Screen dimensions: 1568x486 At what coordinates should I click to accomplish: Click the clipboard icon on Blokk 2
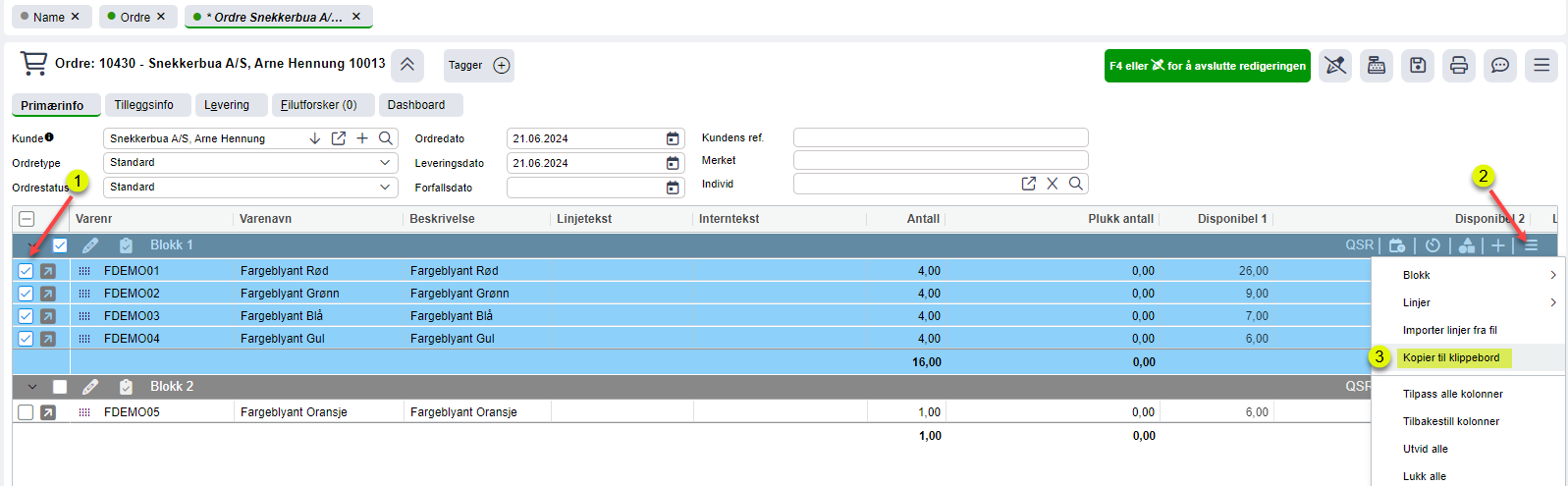point(126,387)
